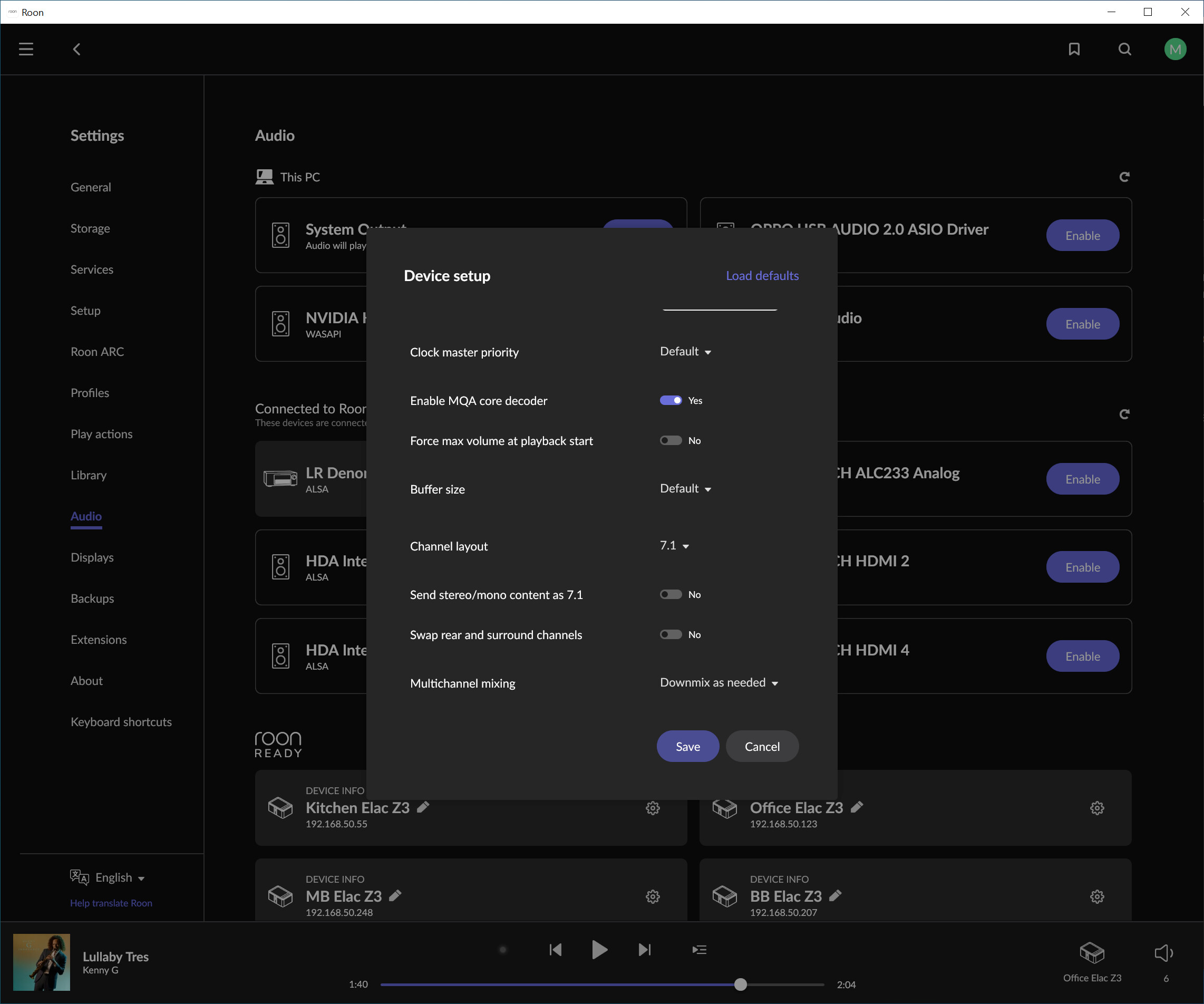Screen dimensions: 1204x1004
Task: Open the Setup settings section
Action: tap(85, 310)
